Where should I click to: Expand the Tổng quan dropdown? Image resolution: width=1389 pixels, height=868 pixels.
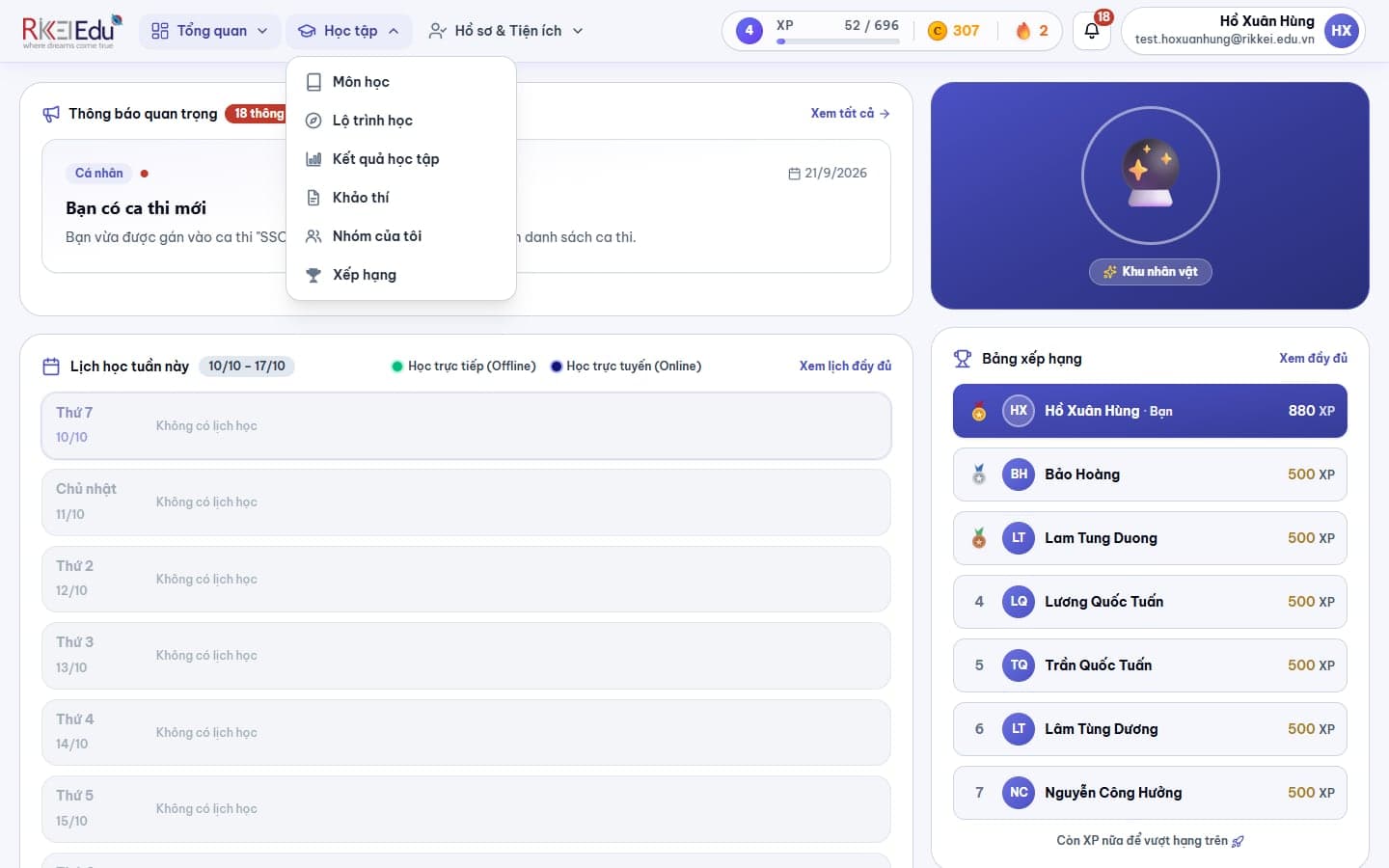(210, 31)
